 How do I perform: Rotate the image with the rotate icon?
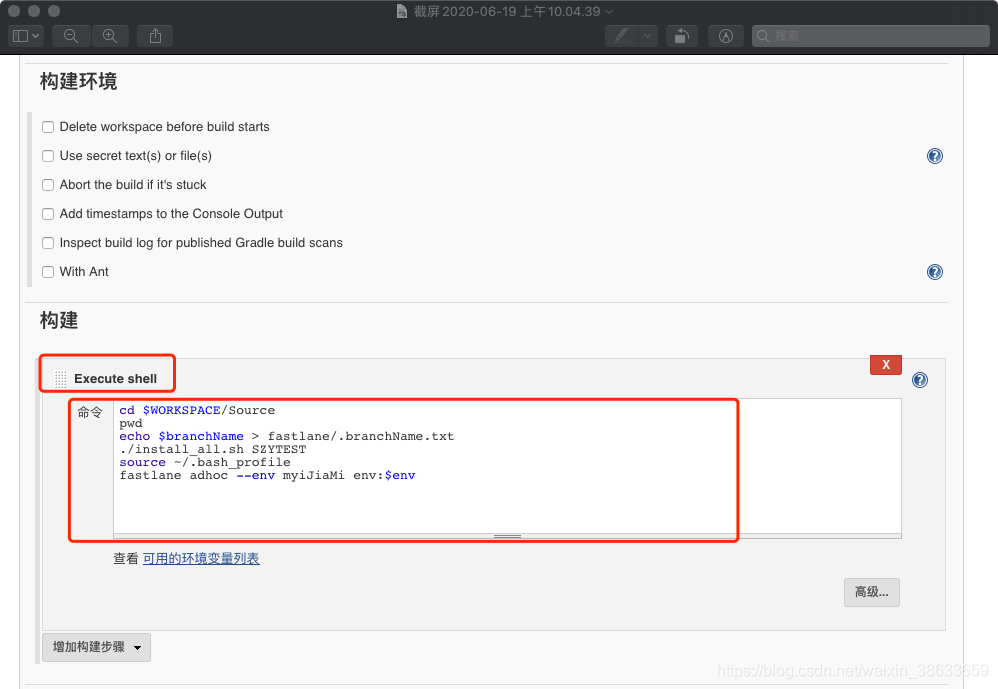682,36
